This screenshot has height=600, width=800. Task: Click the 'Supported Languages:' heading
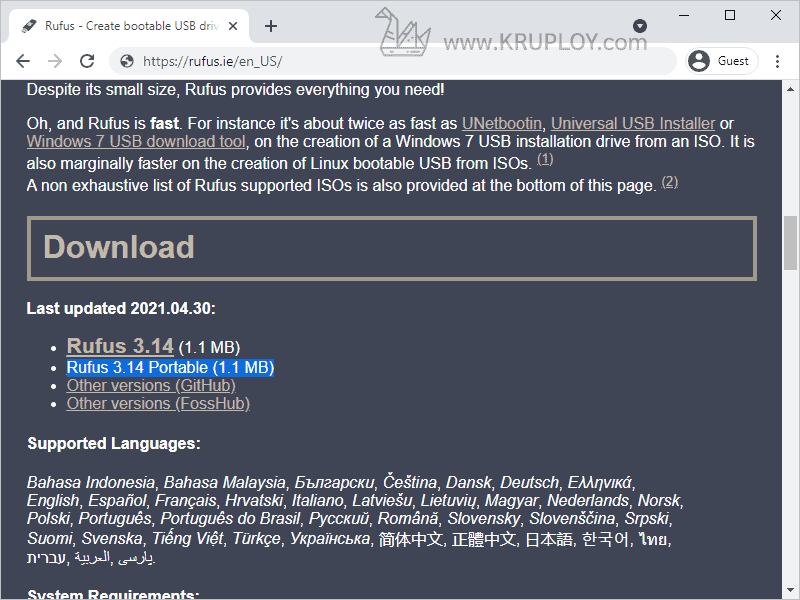114,443
